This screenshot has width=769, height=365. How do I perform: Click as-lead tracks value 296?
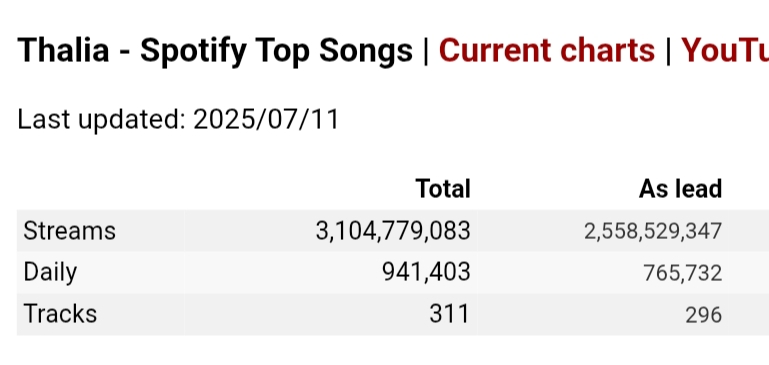pos(704,315)
